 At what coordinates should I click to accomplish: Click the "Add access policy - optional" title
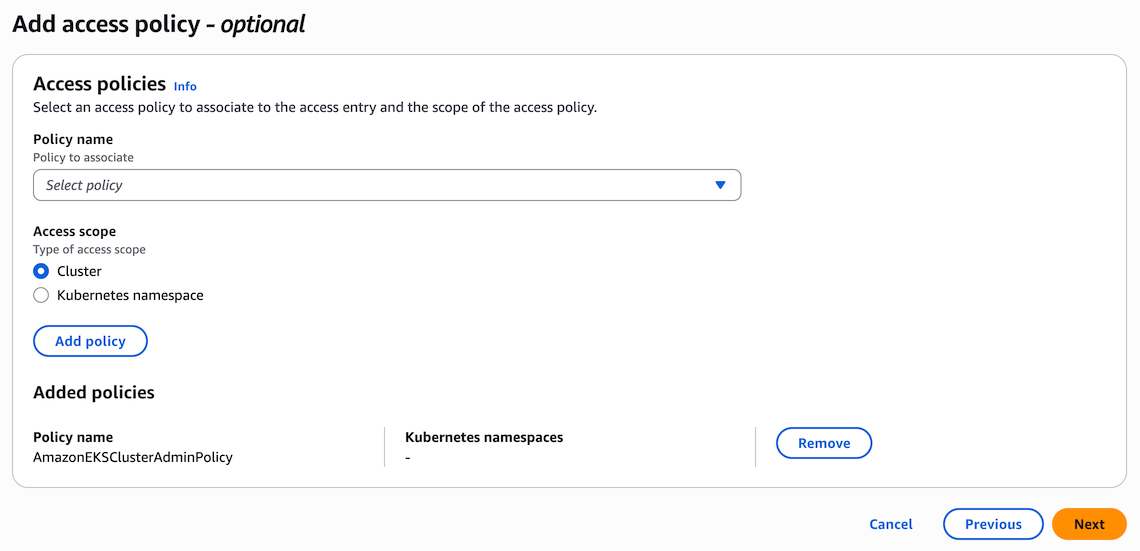[x=159, y=24]
